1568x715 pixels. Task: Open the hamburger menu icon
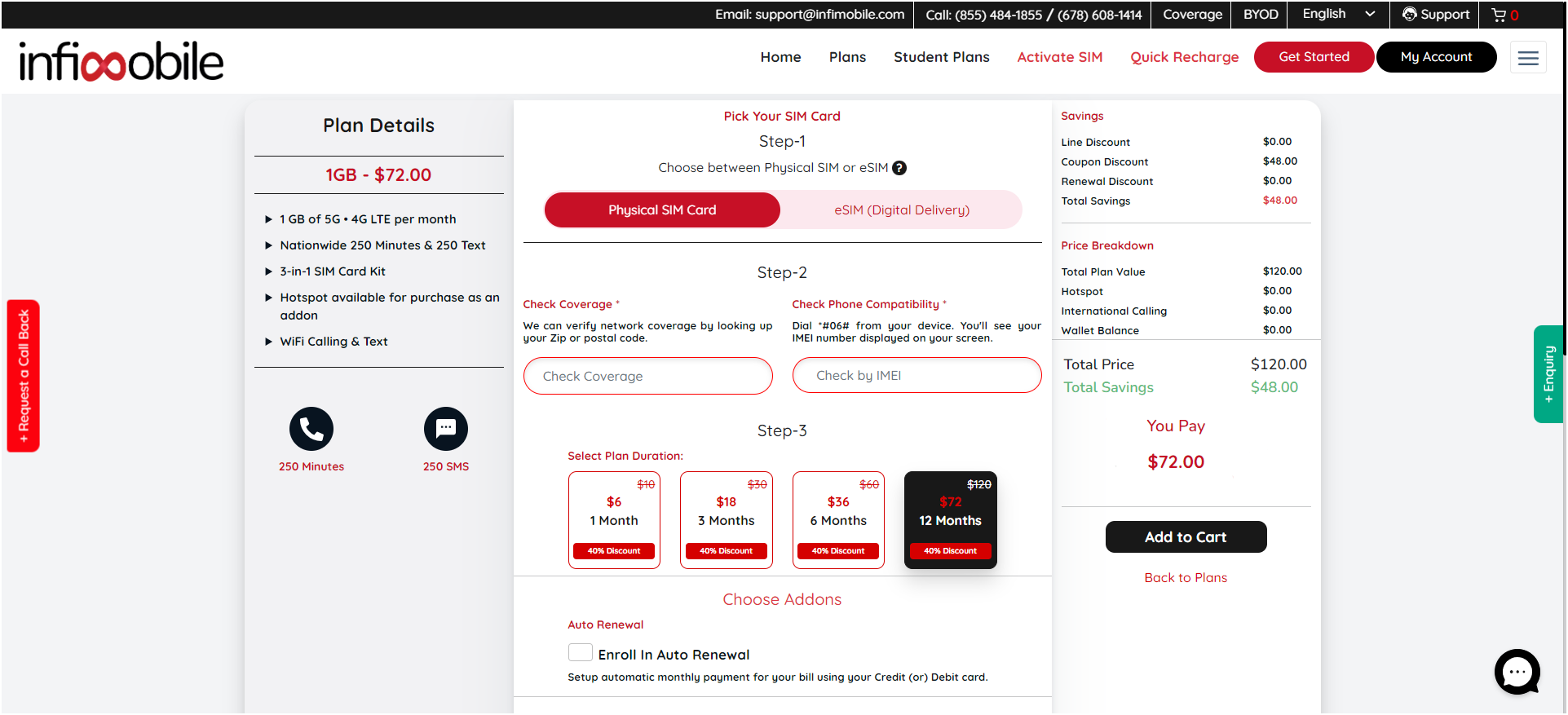pos(1528,57)
